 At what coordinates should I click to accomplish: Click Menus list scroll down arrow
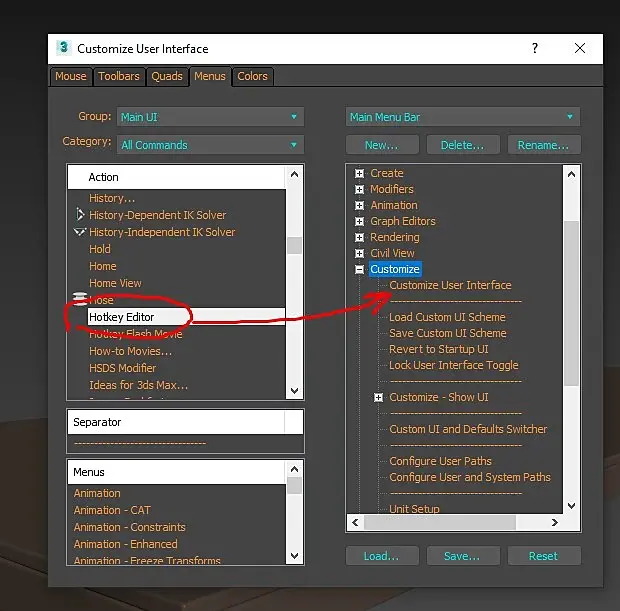(294, 556)
